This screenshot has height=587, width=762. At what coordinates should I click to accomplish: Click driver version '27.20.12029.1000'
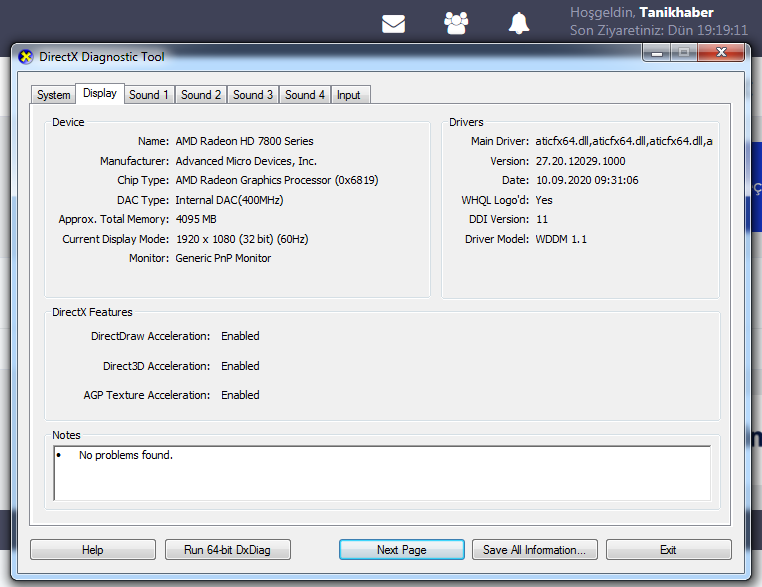click(580, 161)
